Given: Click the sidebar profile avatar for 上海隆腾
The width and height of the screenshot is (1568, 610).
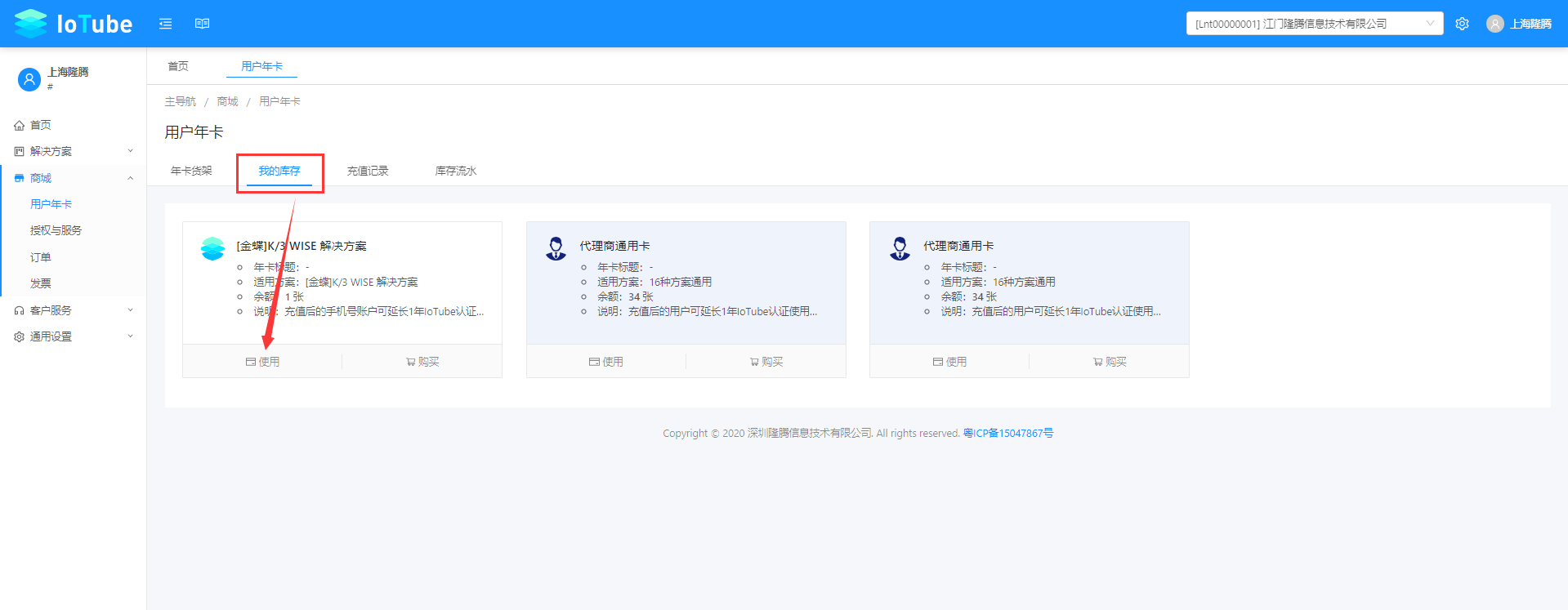Looking at the screenshot, I should click(x=29, y=79).
